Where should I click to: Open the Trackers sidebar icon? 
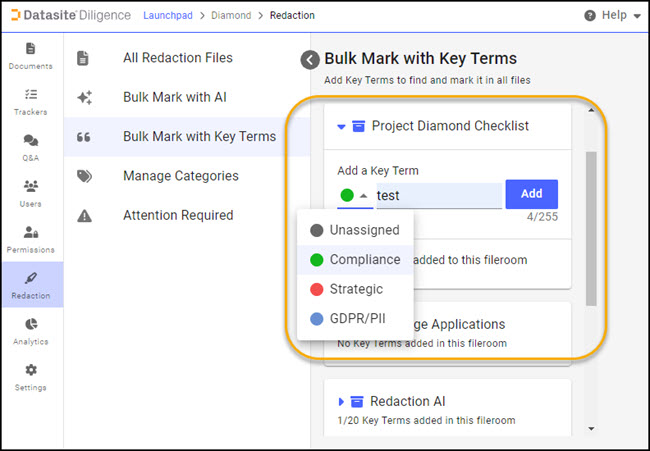[31, 101]
